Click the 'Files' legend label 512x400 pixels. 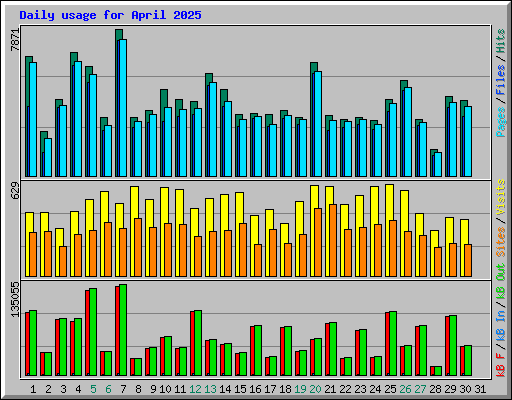click(500, 80)
